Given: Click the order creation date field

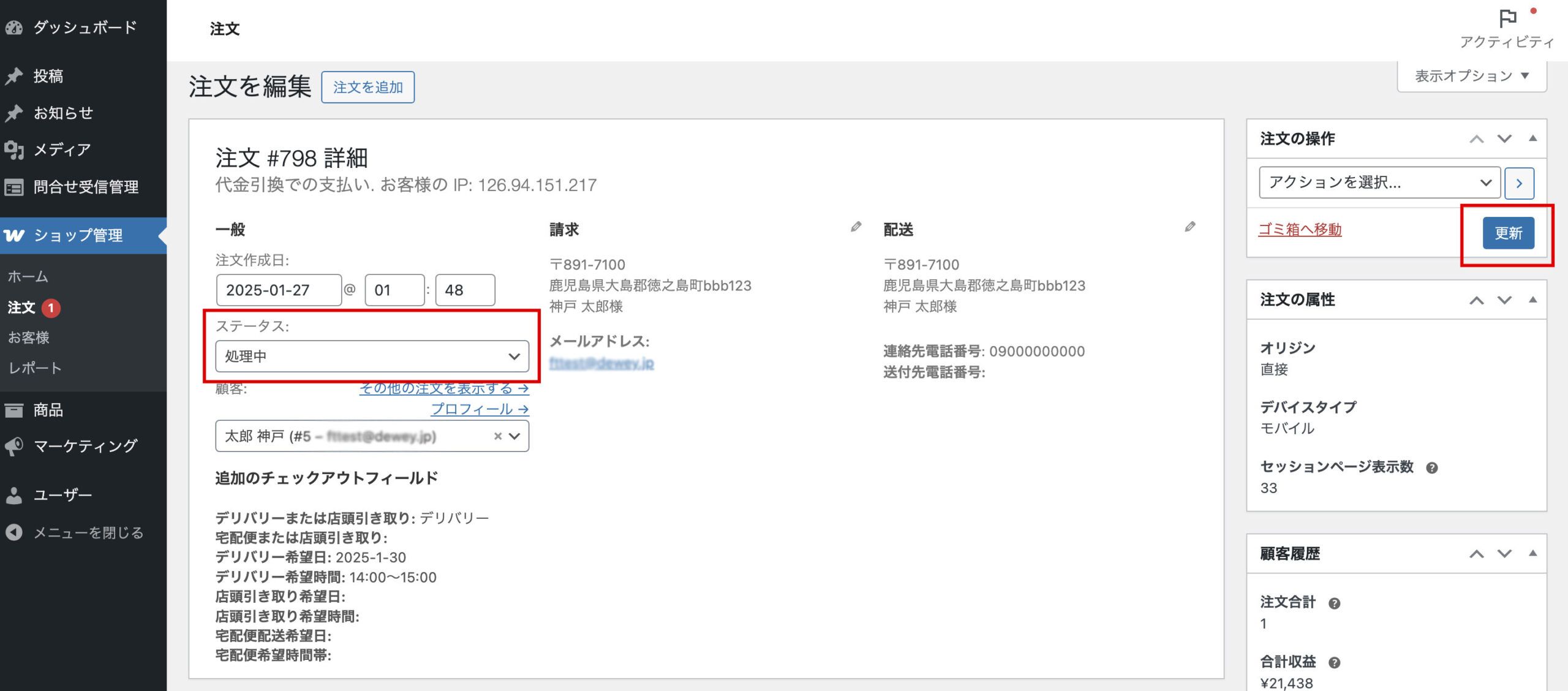Looking at the screenshot, I should pos(278,290).
